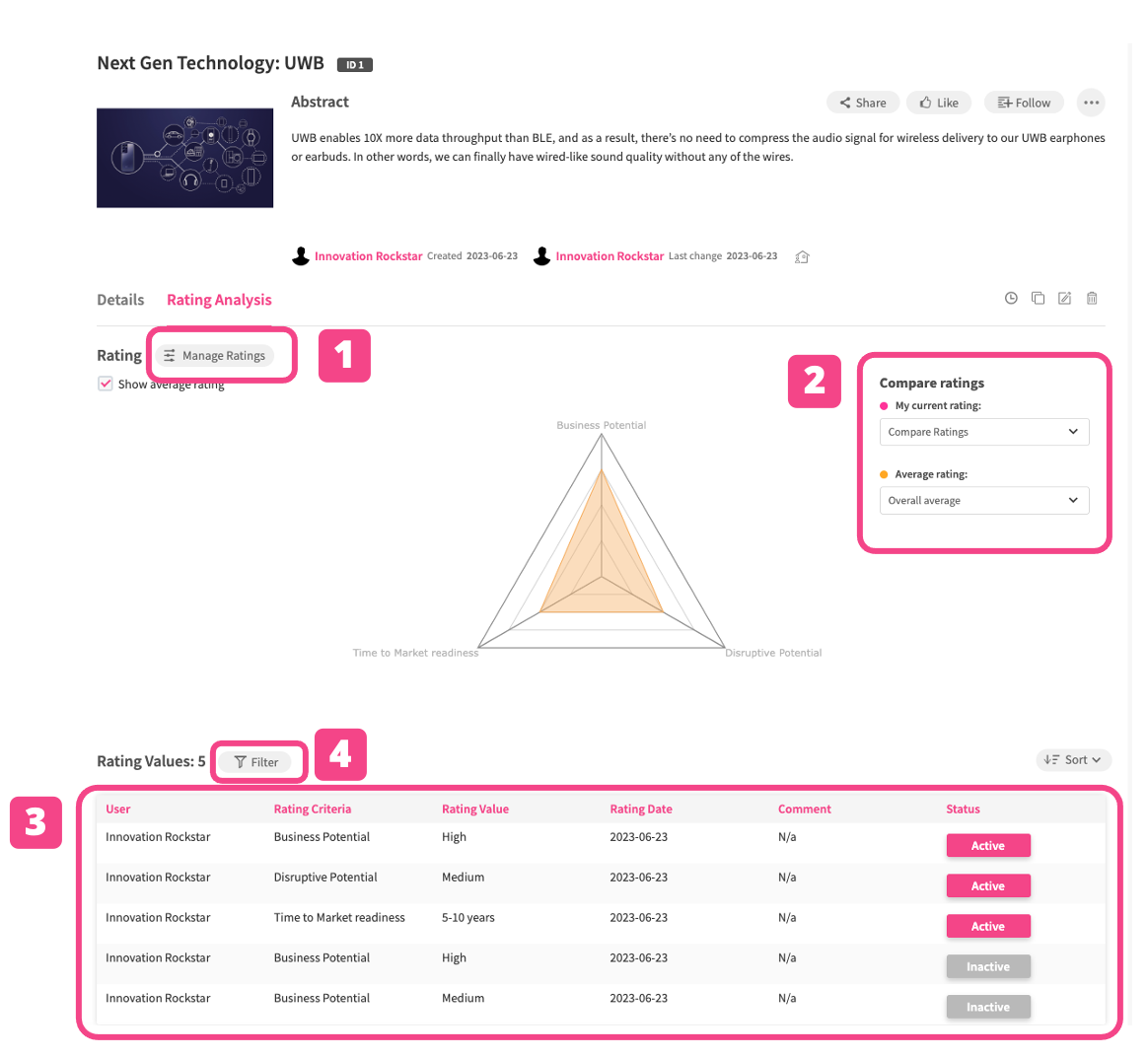
Task: Open the Compare Ratings dropdown
Action: (x=983, y=432)
